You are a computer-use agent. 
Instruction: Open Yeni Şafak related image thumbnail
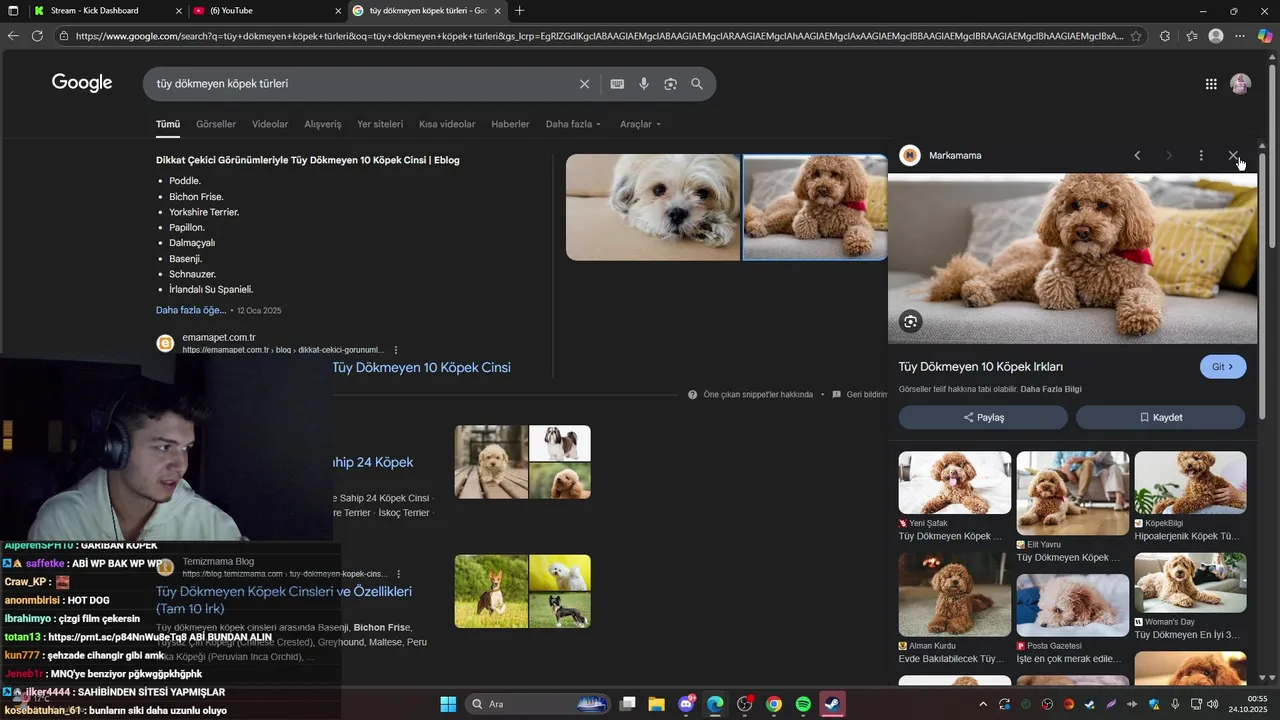[x=955, y=483]
